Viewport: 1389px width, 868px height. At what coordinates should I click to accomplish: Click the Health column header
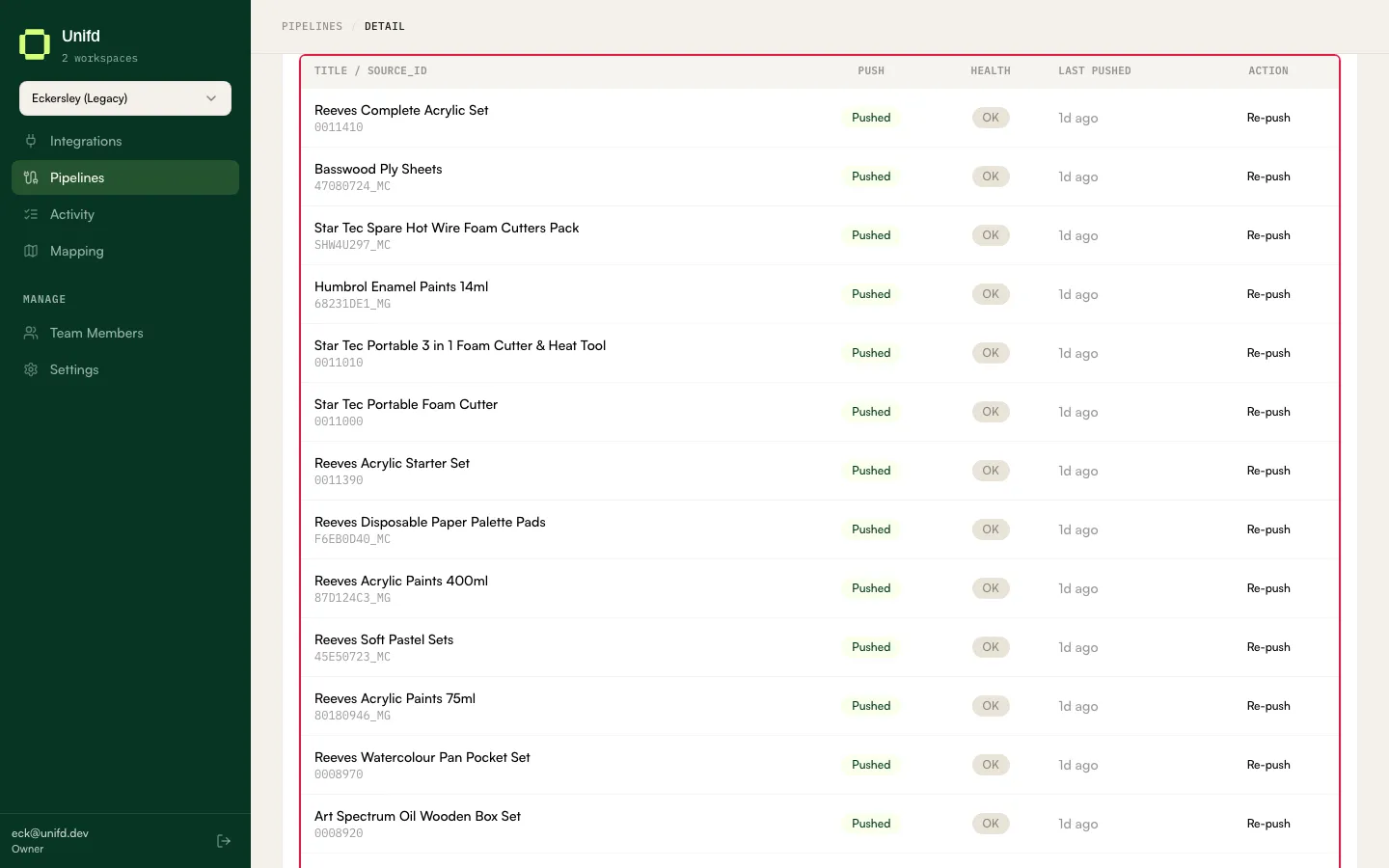pos(991,71)
